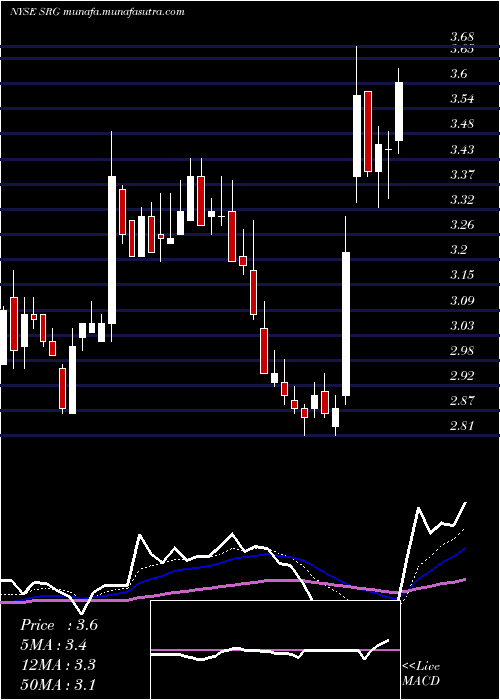Click the 3.2 price axis label
This screenshot has height=700, width=500.
tap(458, 250)
